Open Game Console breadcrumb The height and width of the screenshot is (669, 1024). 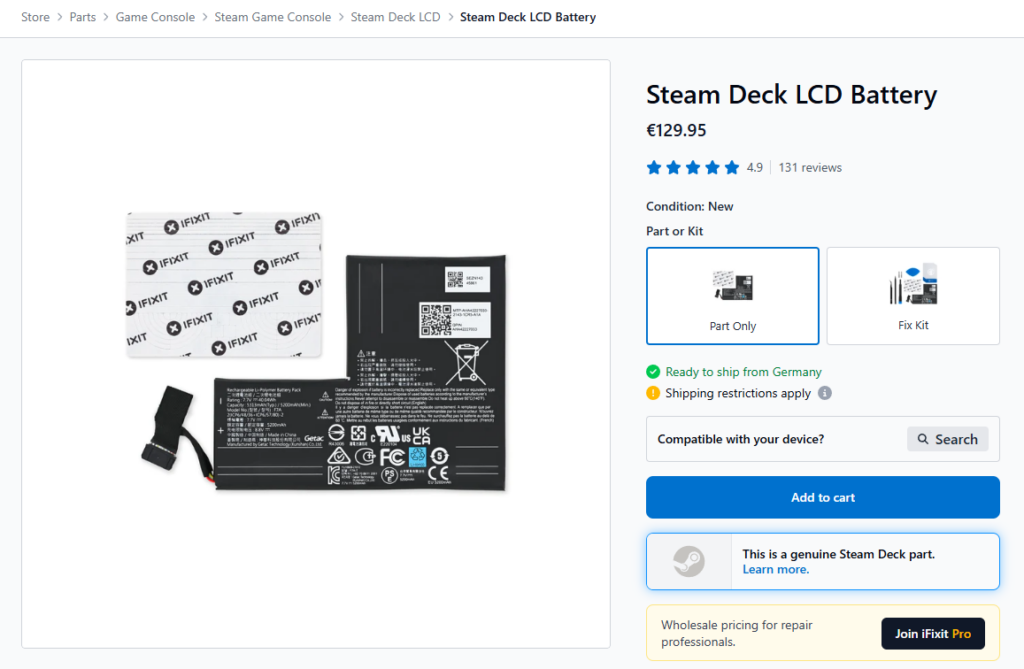[x=155, y=17]
